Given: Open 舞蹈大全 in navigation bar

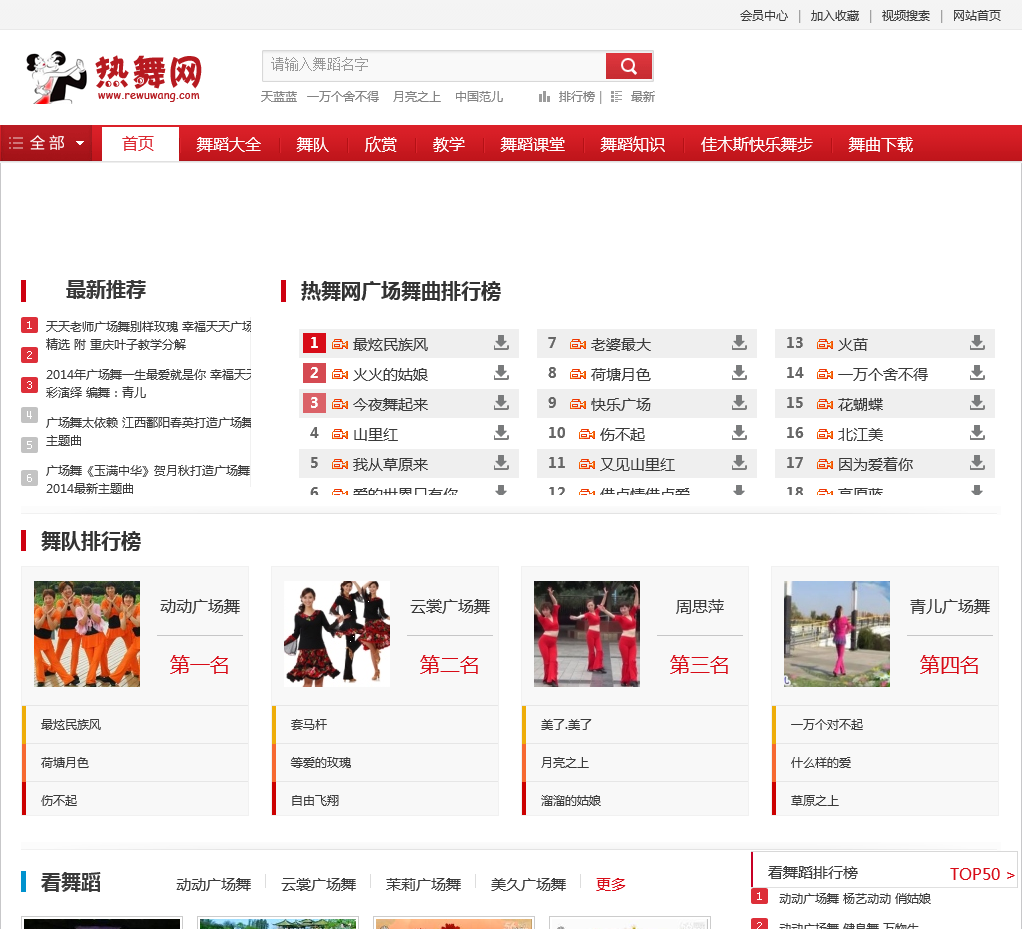Looking at the screenshot, I should click(x=228, y=145).
